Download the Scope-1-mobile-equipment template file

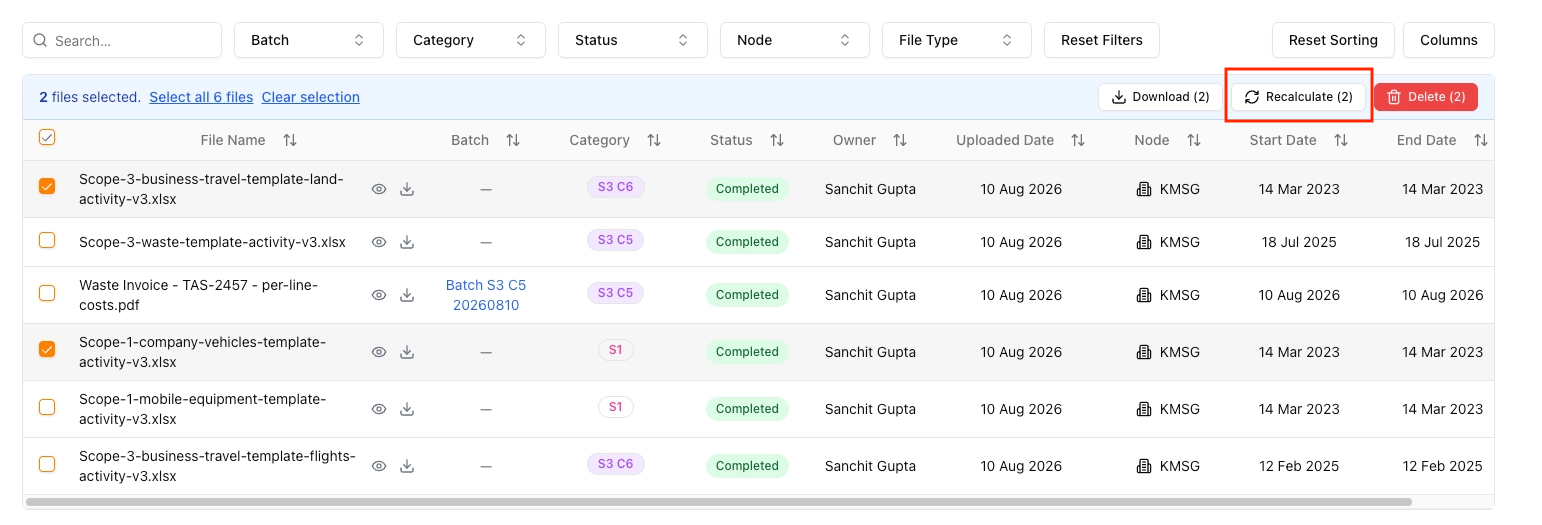pyautogui.click(x=407, y=409)
